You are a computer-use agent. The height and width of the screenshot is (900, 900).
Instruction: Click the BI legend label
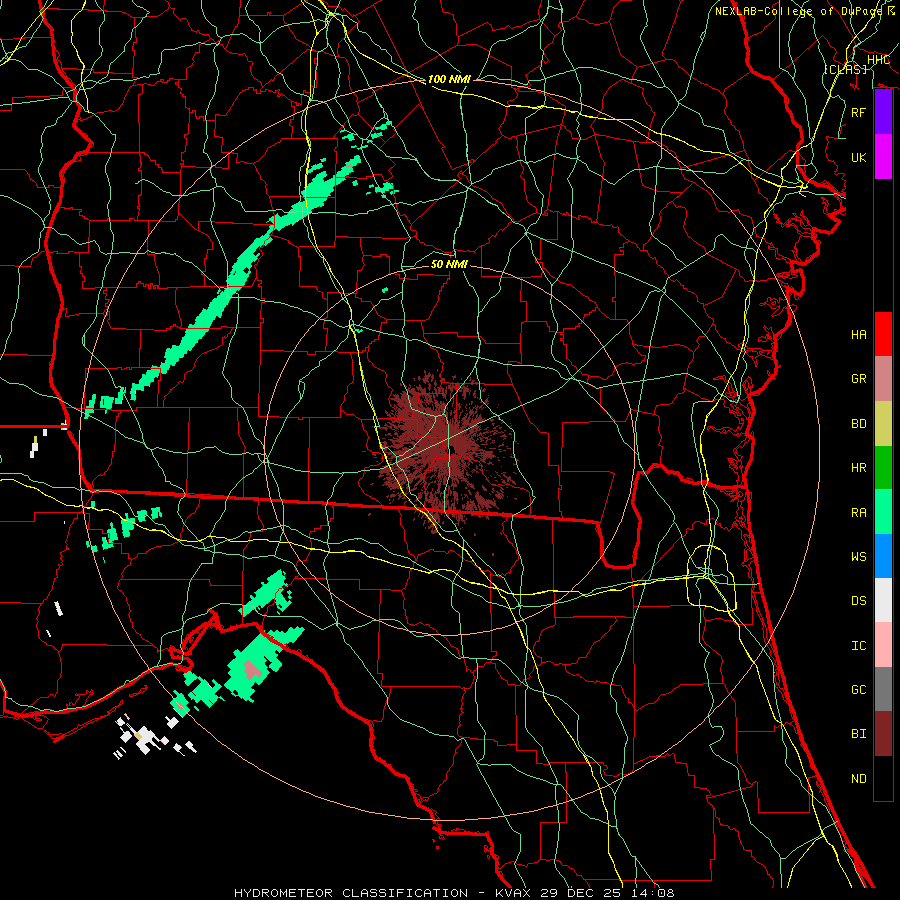[859, 734]
